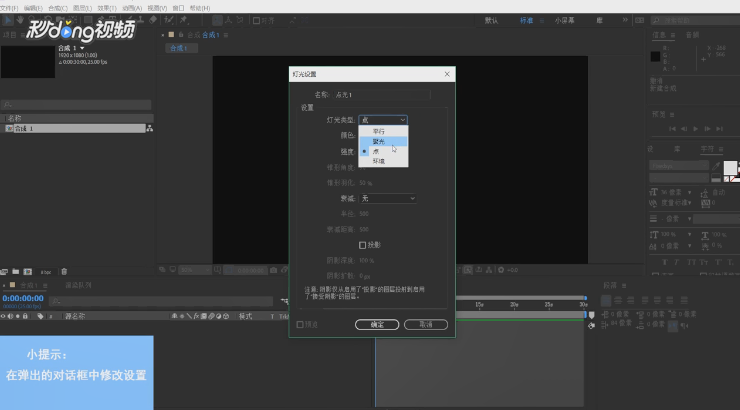Click the eyedropper in the character panel
This screenshot has width=740, height=410.
716,166
